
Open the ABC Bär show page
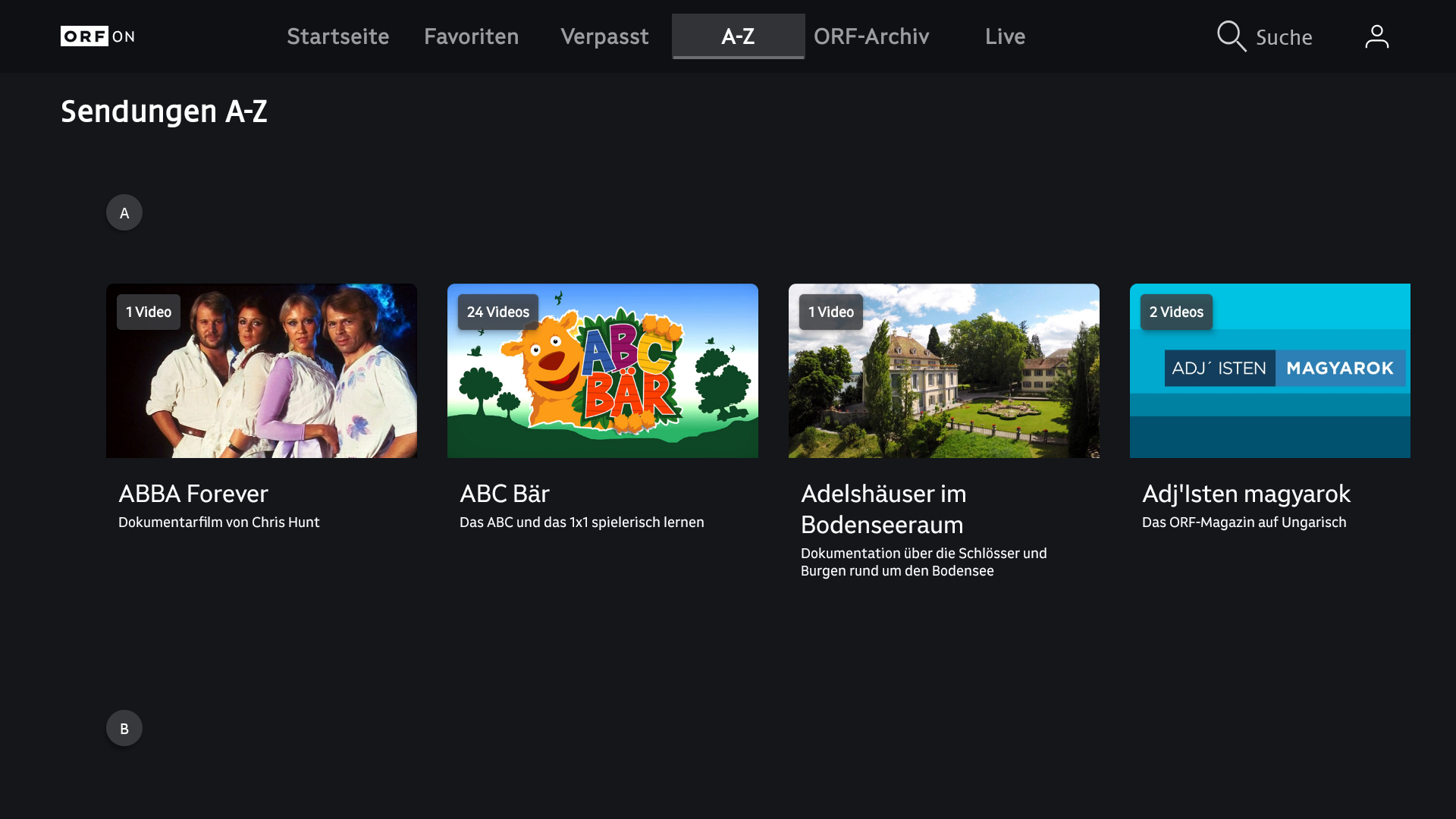504,494
